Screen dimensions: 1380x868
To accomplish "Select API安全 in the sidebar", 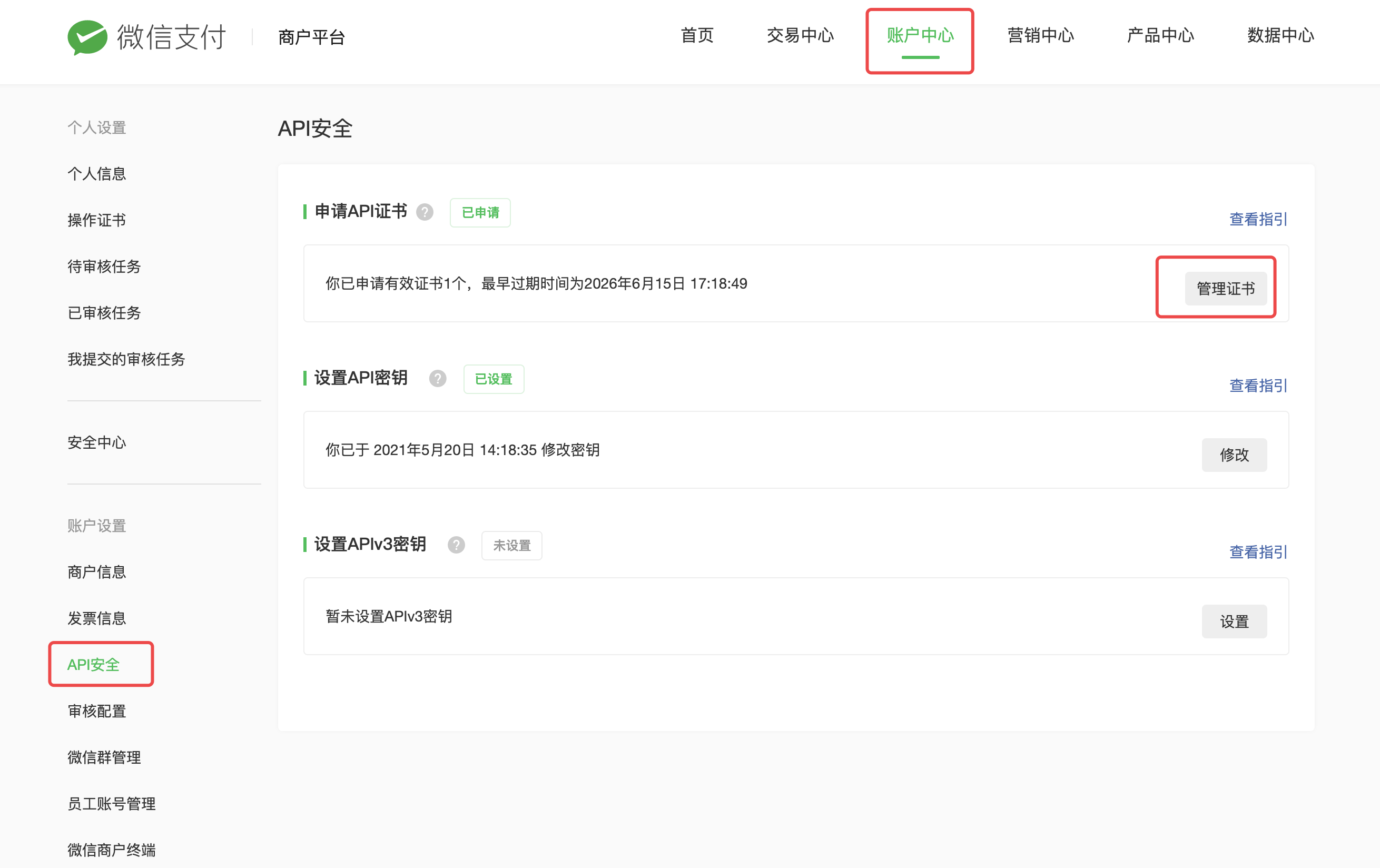I will (x=93, y=664).
